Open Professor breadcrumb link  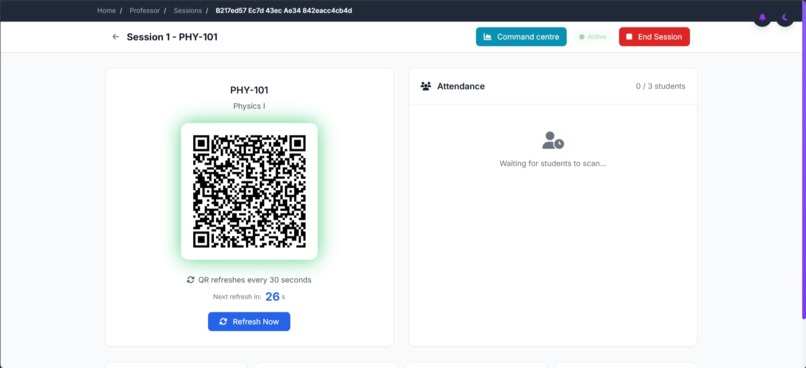point(144,10)
